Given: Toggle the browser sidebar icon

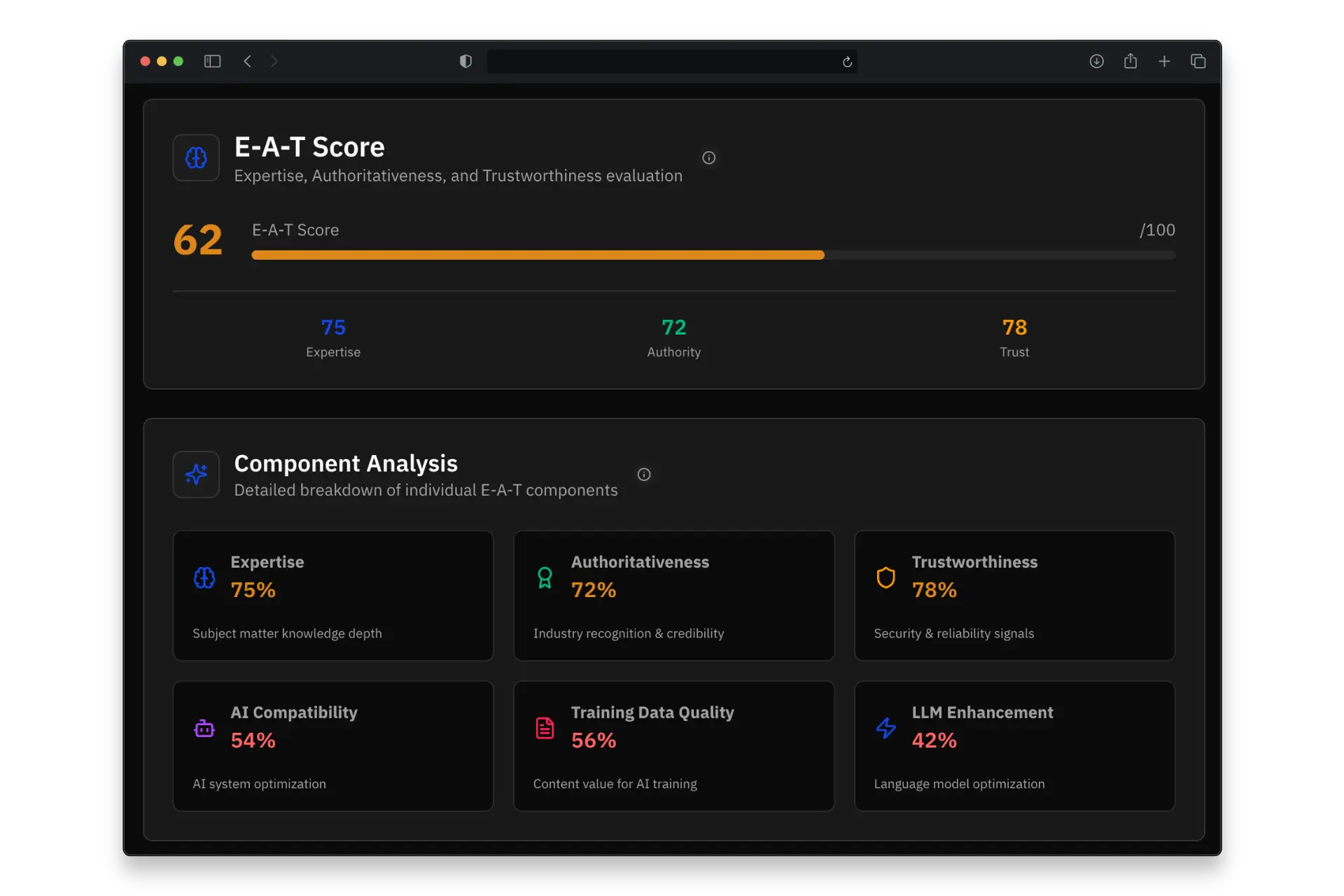Looking at the screenshot, I should tap(212, 62).
